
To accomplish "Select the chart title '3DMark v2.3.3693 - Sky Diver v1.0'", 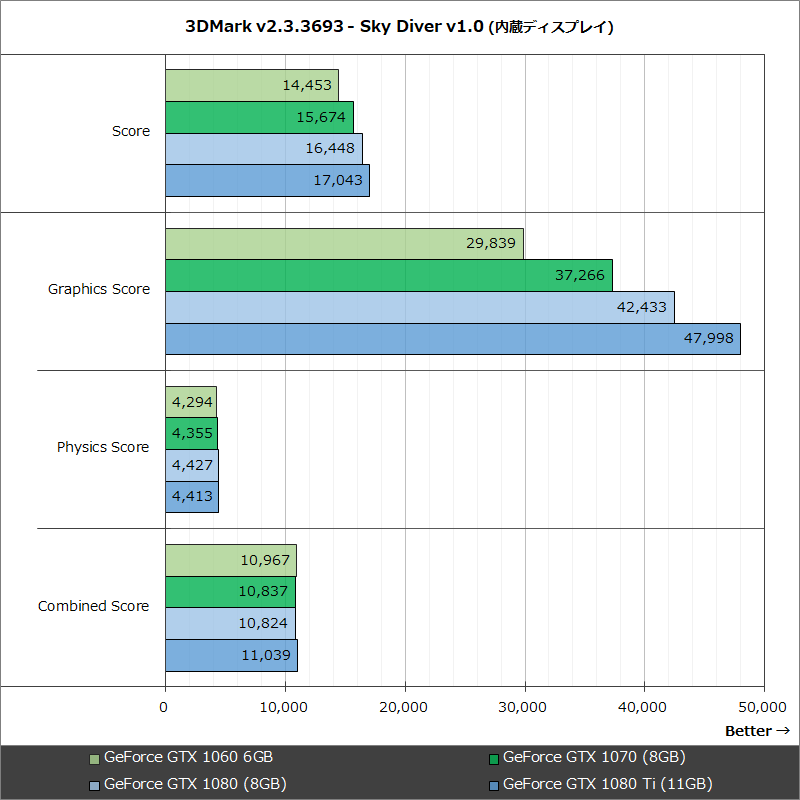I will pos(334,26).
